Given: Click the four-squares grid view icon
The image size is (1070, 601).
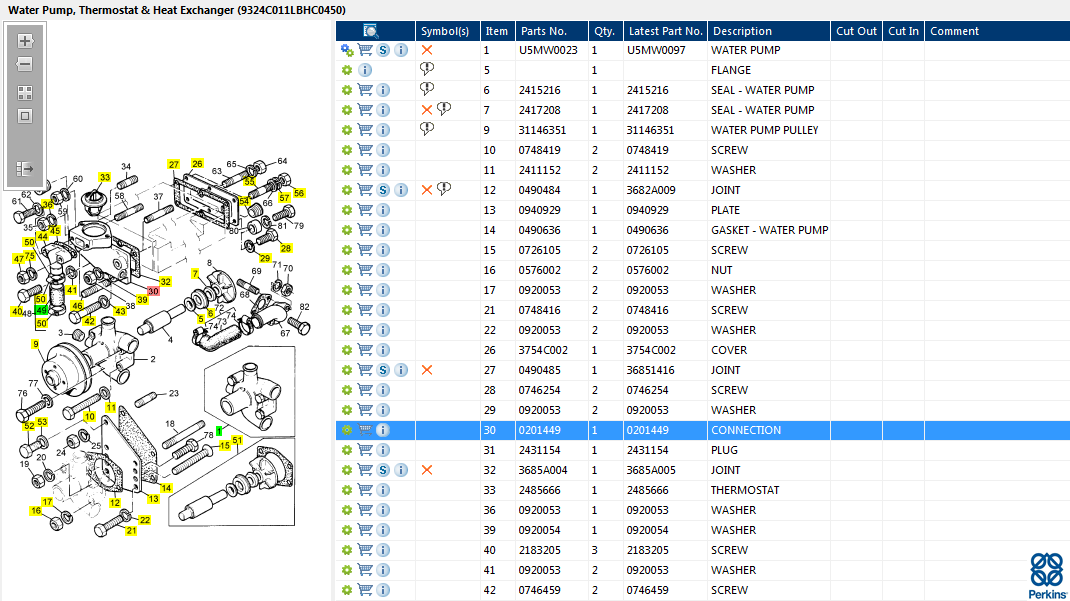Looking at the screenshot, I should (25, 92).
